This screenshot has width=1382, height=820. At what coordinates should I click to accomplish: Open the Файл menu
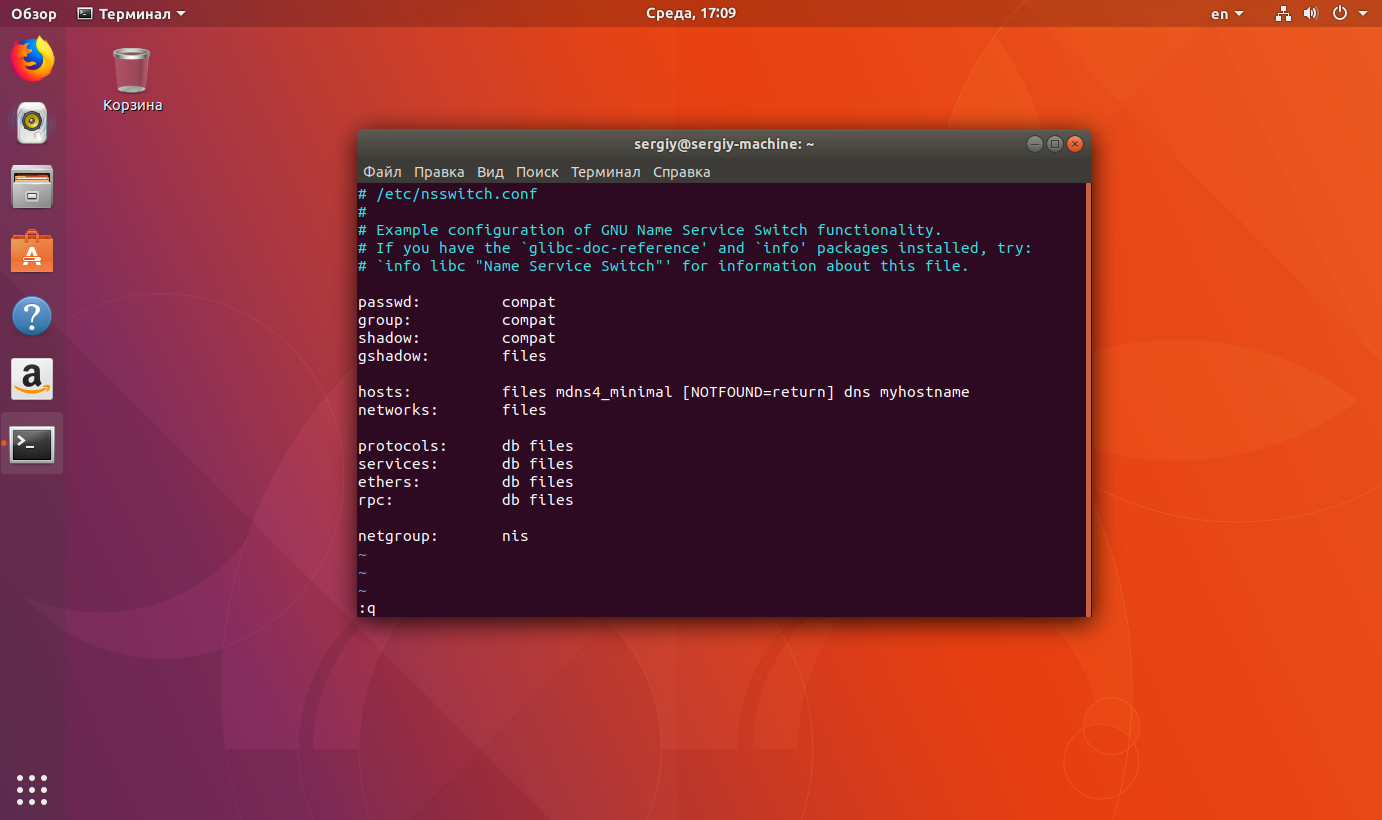382,172
